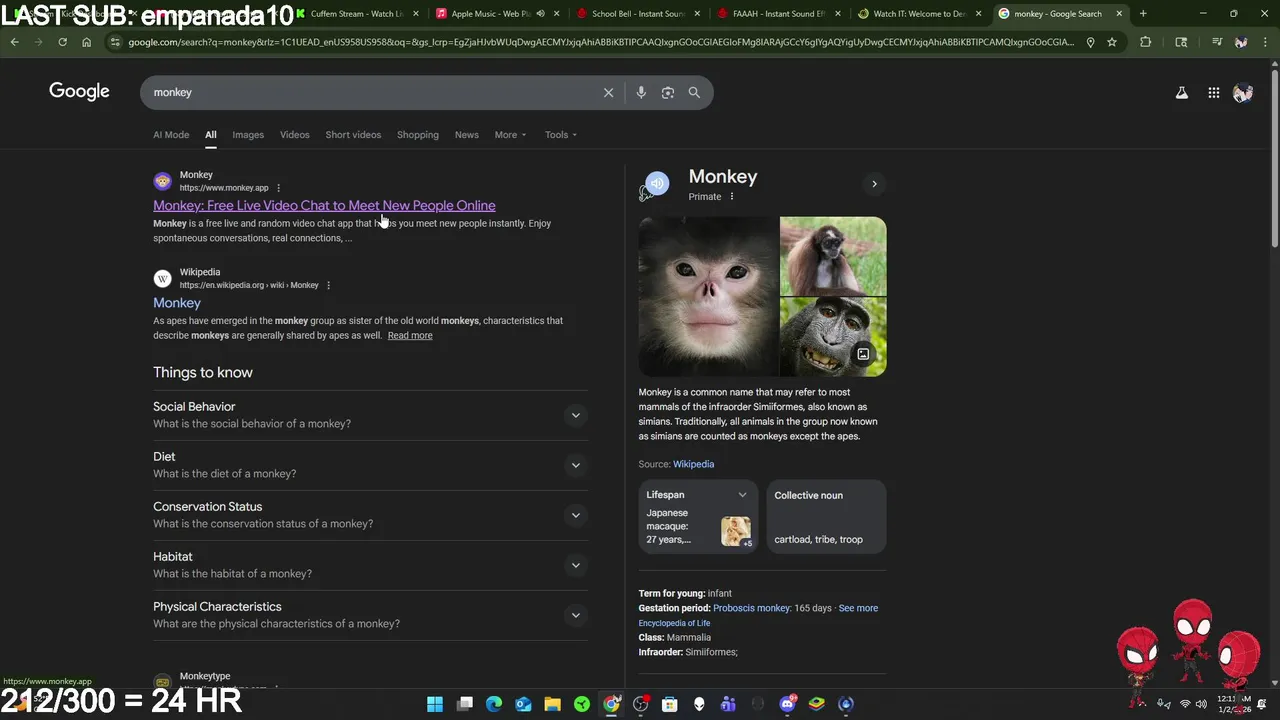Viewport: 1280px width, 720px height.
Task: Open more options for Wikipedia result
Action: [x=328, y=285]
